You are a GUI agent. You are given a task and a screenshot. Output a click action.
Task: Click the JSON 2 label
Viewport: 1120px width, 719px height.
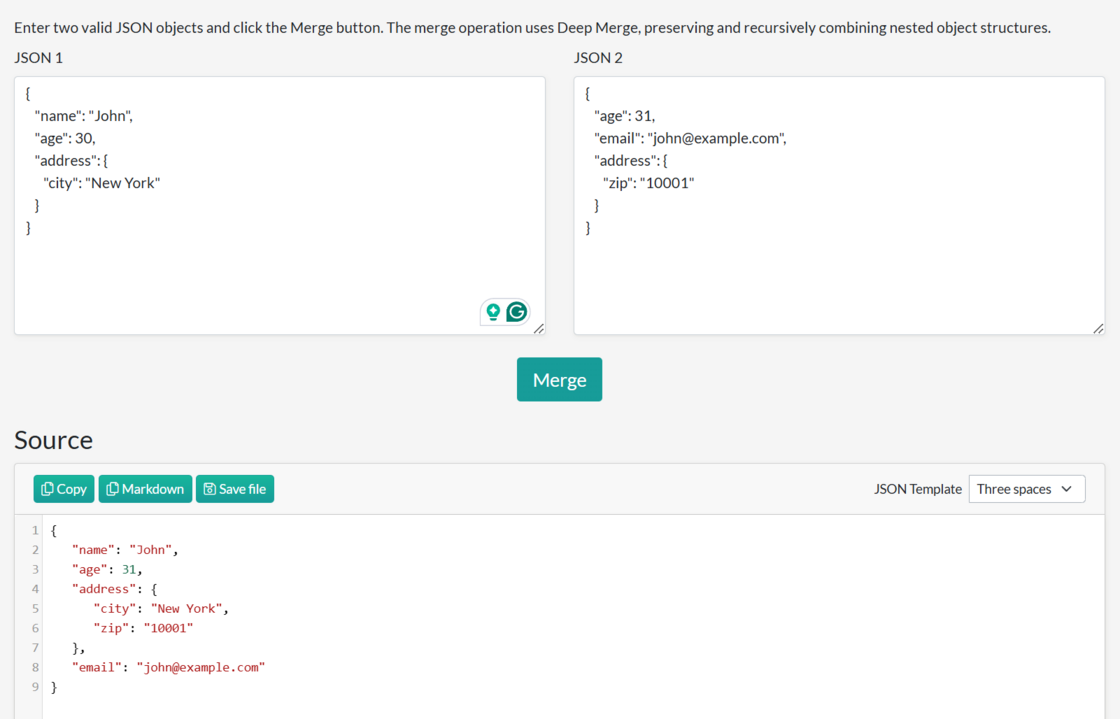click(598, 58)
